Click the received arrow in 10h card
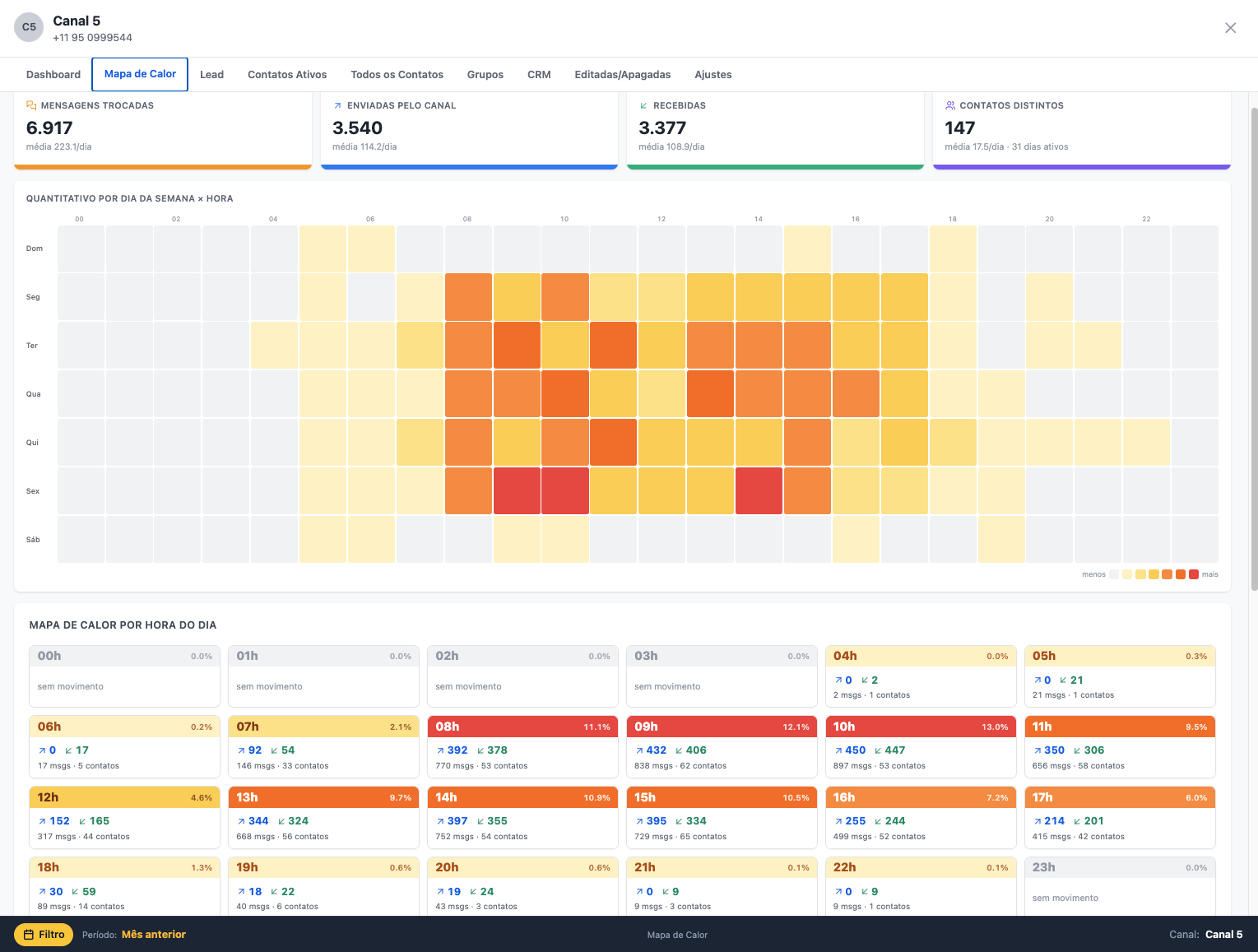The height and width of the screenshot is (952, 1258). 879,750
